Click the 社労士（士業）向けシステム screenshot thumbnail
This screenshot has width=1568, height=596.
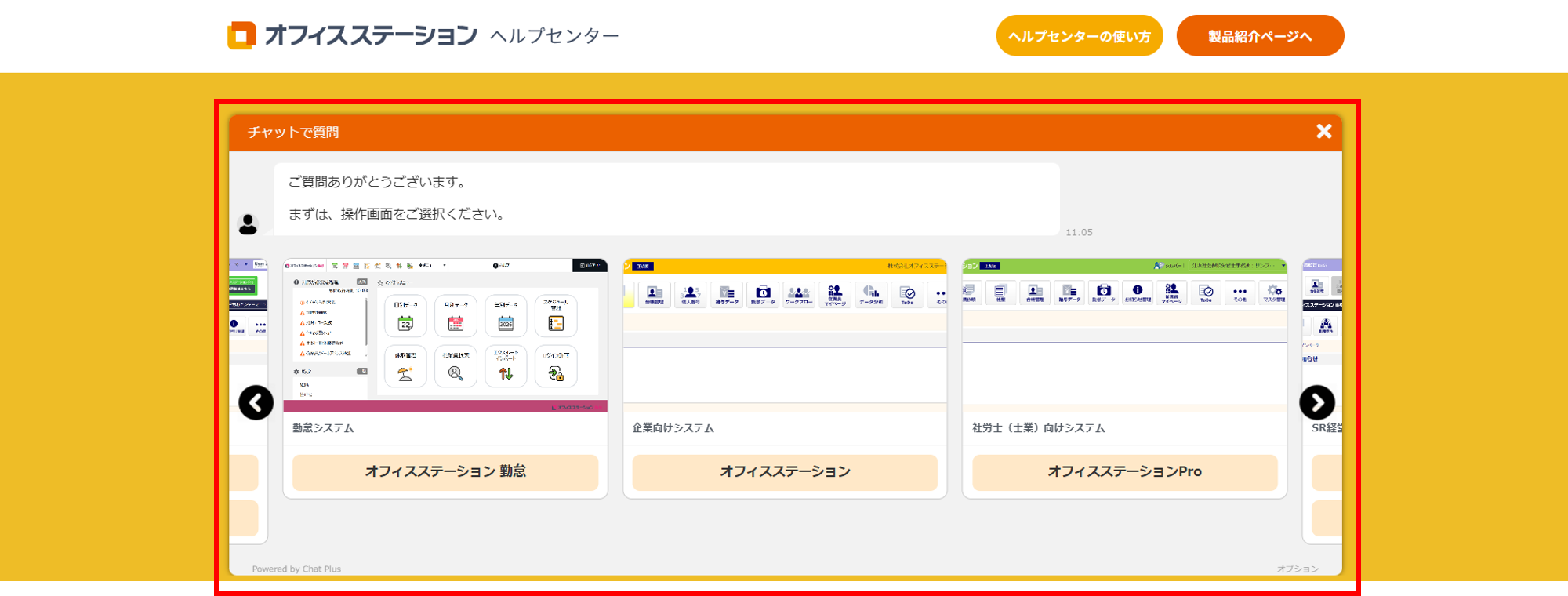1125,336
